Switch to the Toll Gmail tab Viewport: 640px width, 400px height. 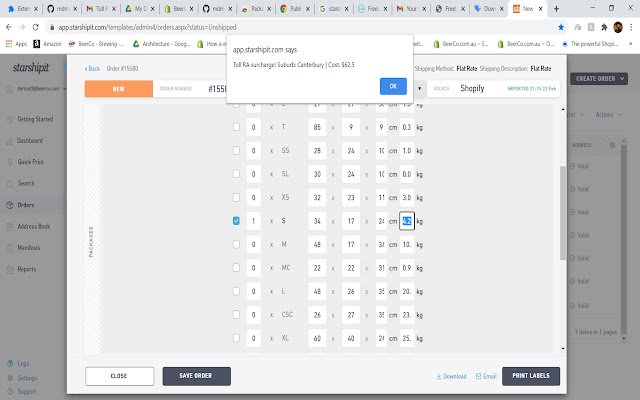point(100,9)
